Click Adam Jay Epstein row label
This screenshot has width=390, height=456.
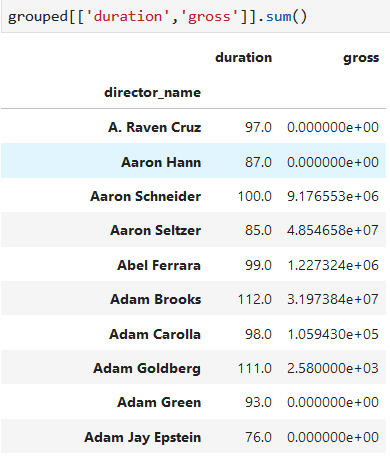pos(142,437)
